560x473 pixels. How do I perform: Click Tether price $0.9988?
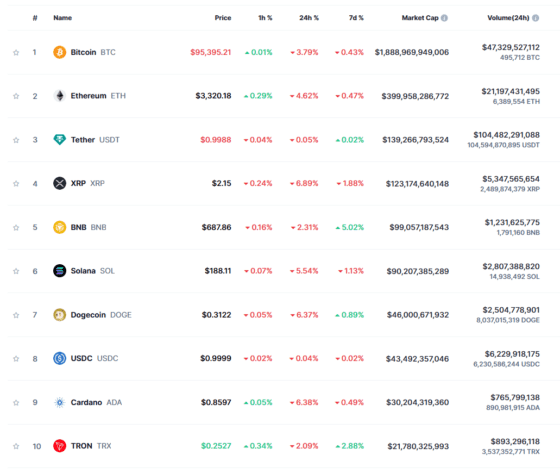216,140
